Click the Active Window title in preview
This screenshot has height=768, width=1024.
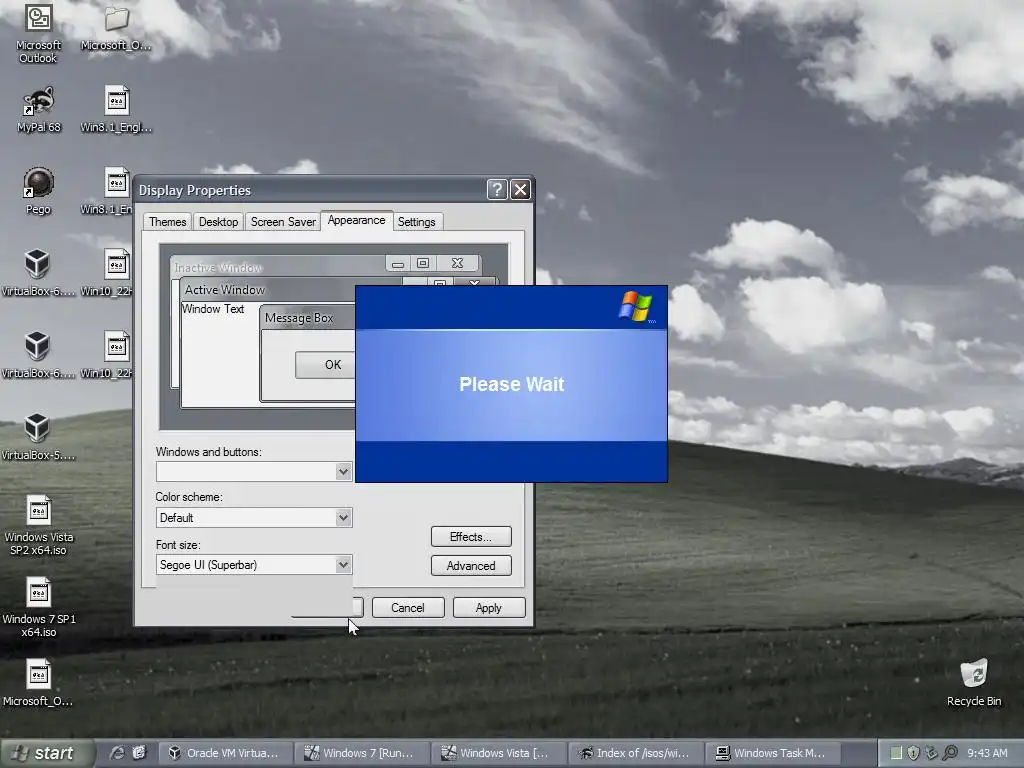pos(225,290)
